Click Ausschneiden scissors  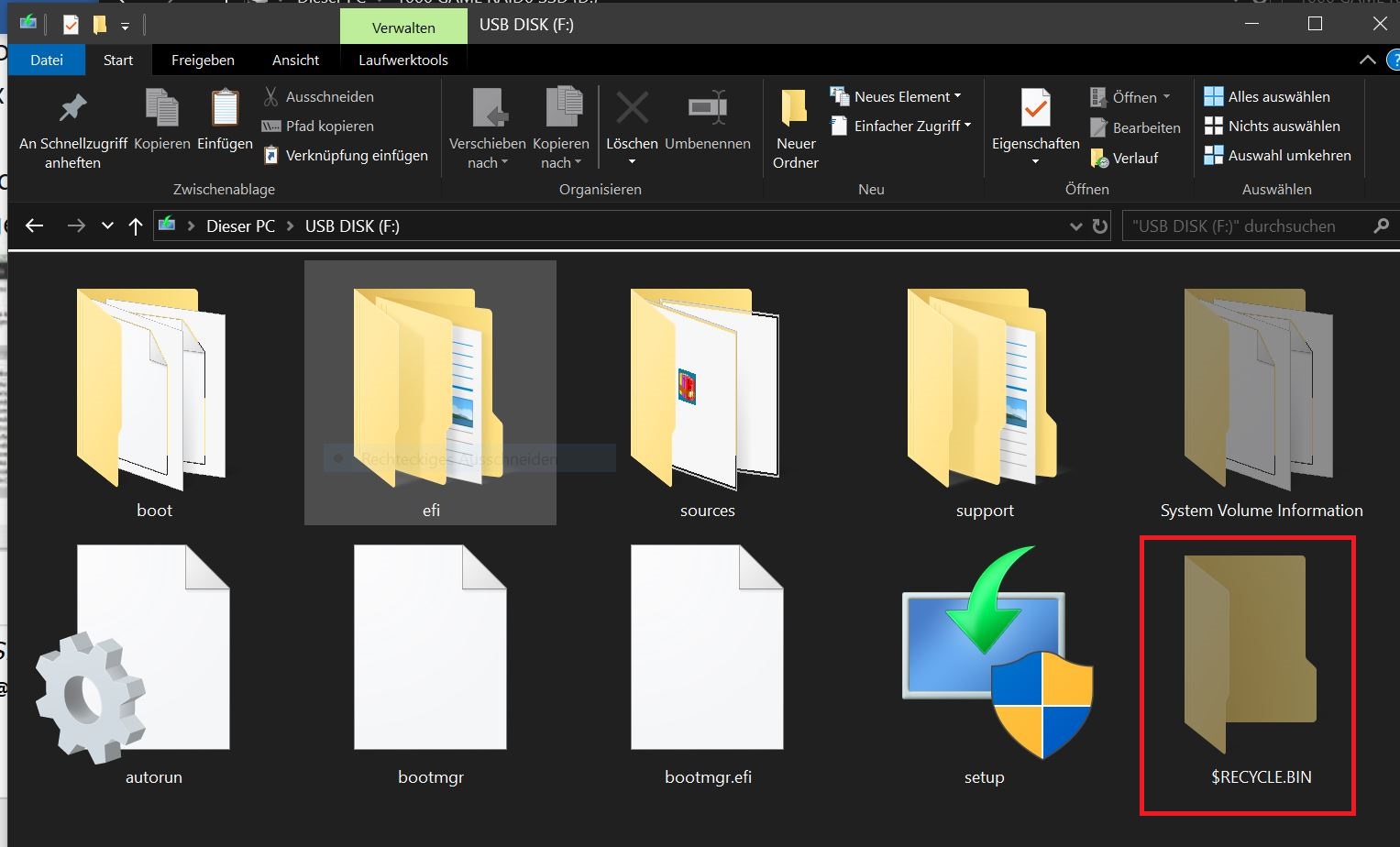pos(318,96)
